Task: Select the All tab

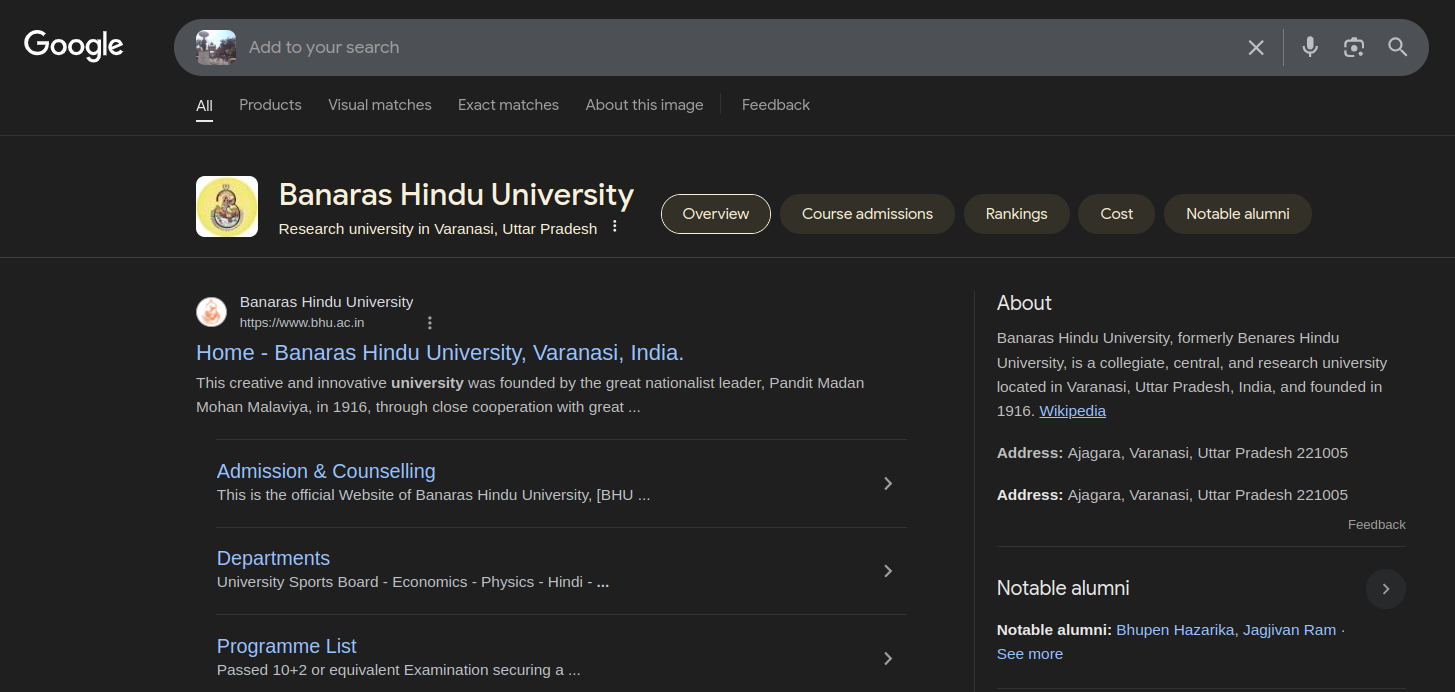Action: point(204,105)
